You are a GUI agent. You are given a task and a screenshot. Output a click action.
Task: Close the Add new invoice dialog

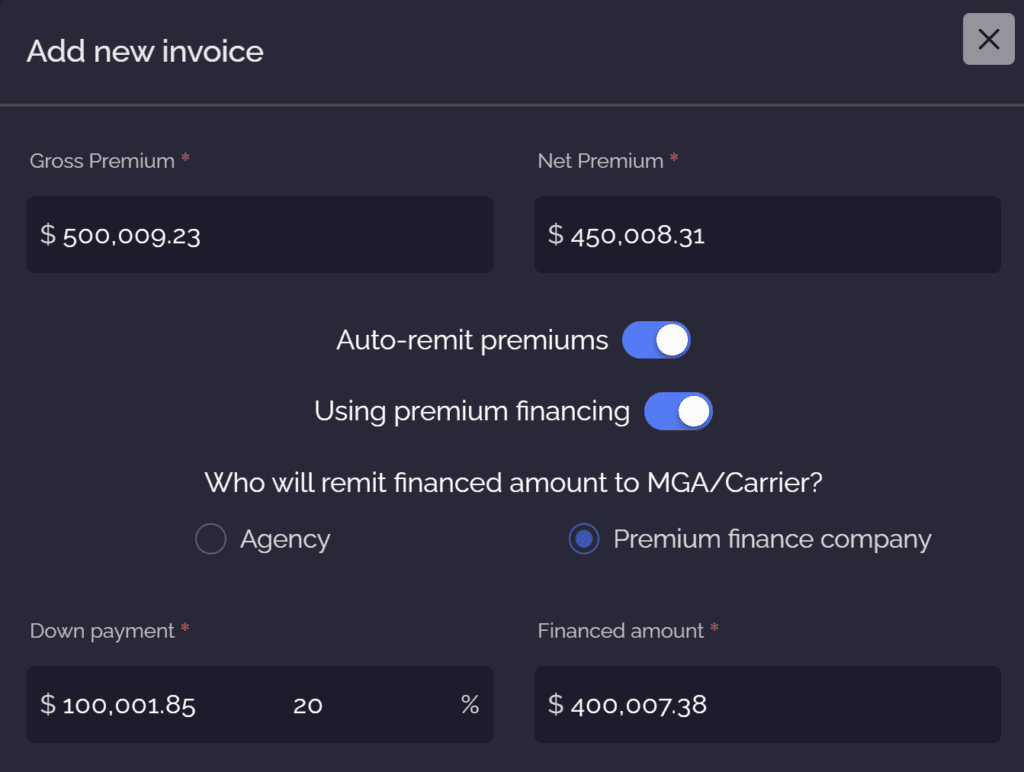988,40
